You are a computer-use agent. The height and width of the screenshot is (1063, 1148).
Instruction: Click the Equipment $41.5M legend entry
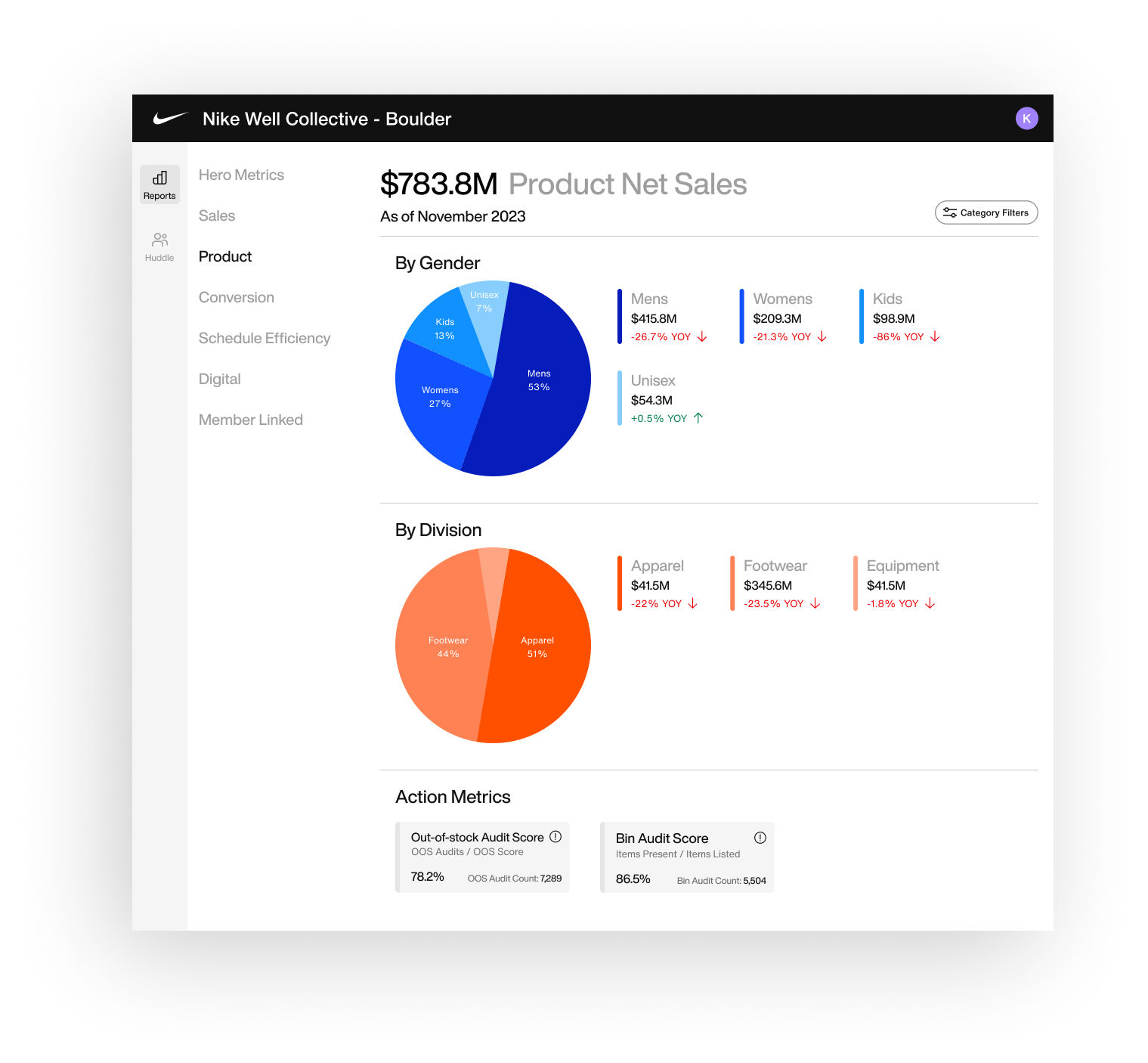pos(897,584)
